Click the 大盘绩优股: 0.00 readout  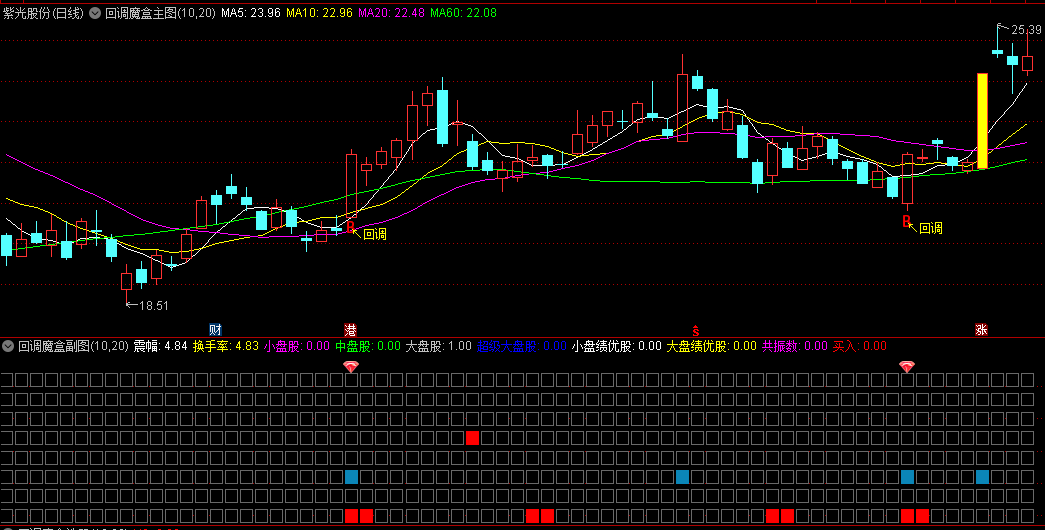click(x=712, y=346)
